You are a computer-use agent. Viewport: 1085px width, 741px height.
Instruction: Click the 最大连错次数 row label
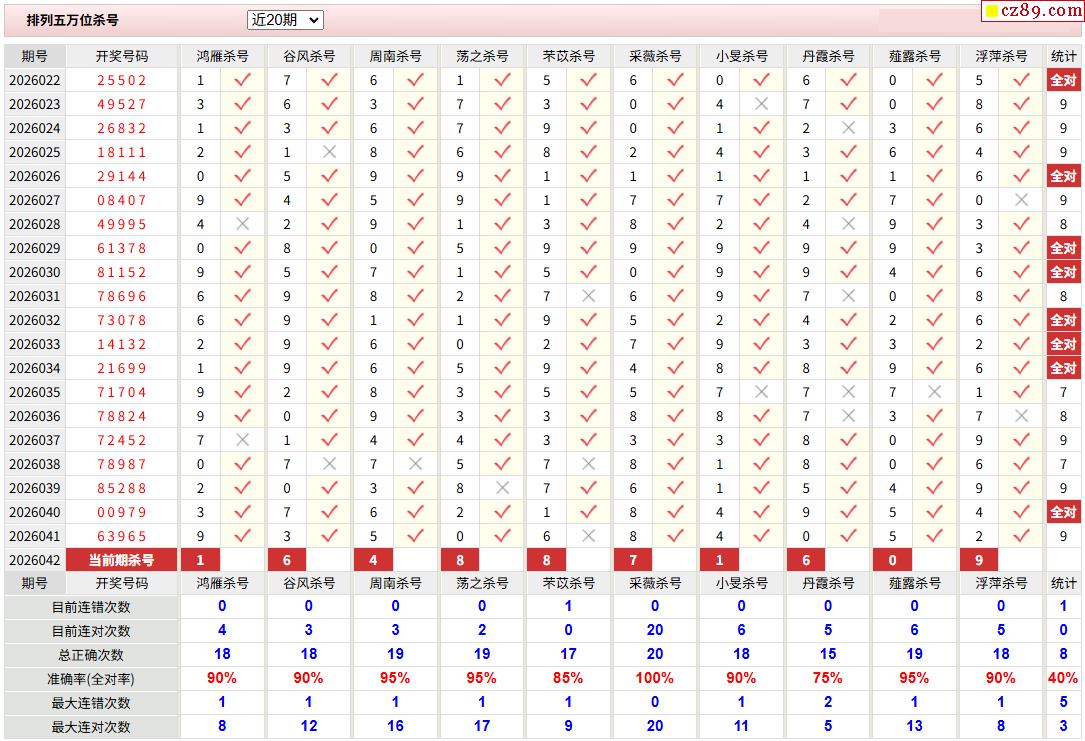(91, 703)
